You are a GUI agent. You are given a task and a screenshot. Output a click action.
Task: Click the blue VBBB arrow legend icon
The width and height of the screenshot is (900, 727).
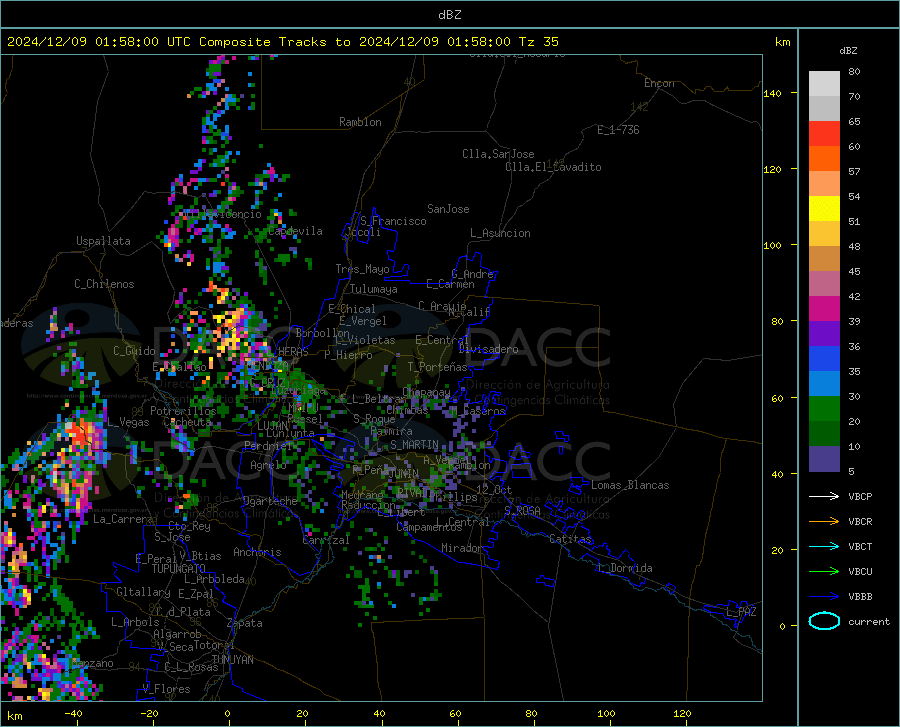824,596
